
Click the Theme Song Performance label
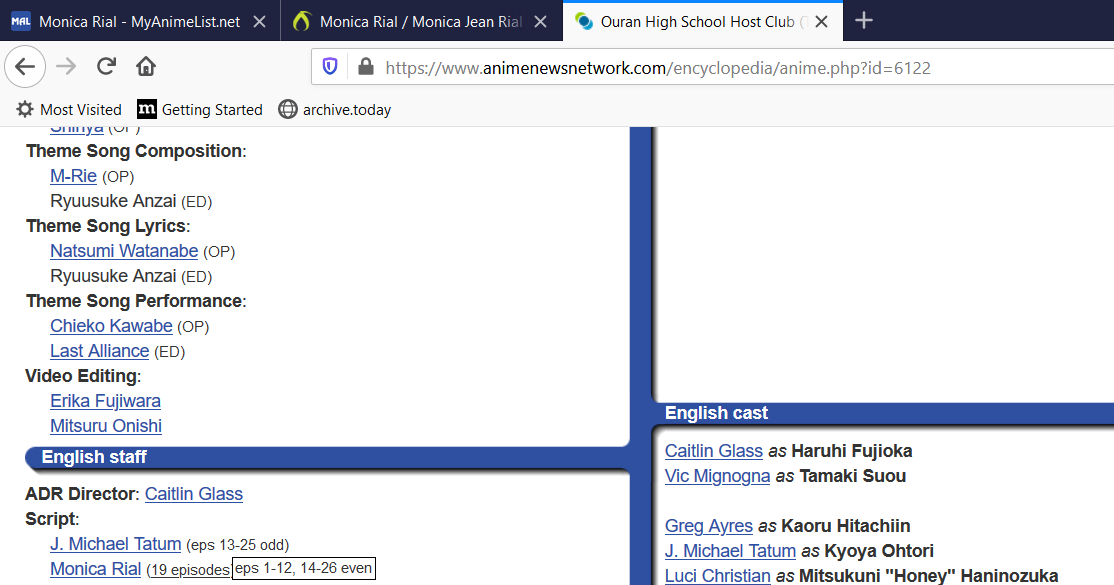coord(134,301)
